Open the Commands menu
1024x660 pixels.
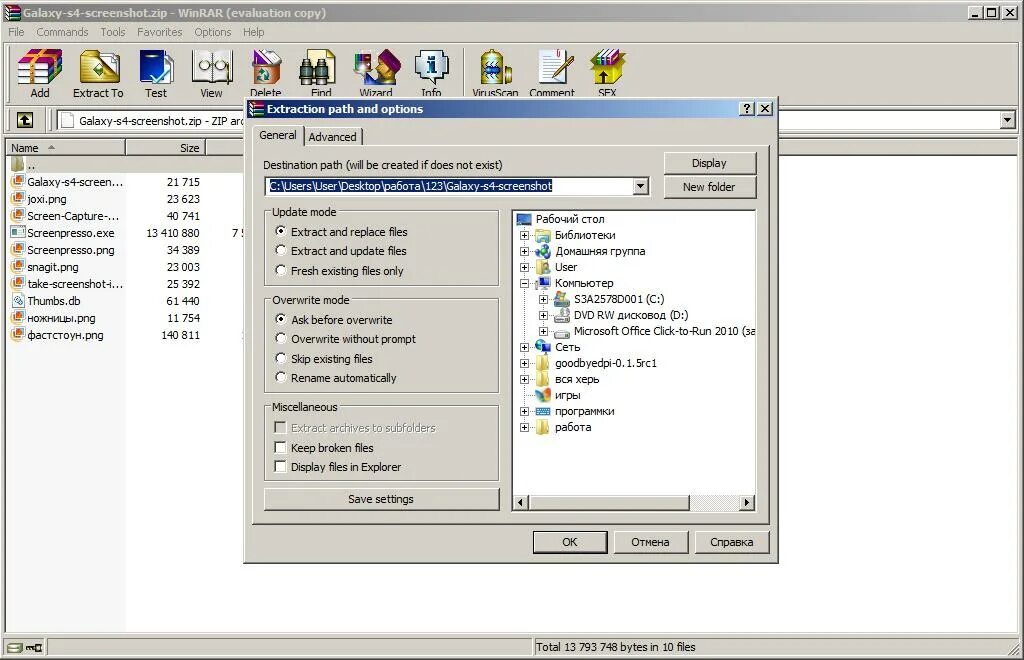click(62, 31)
